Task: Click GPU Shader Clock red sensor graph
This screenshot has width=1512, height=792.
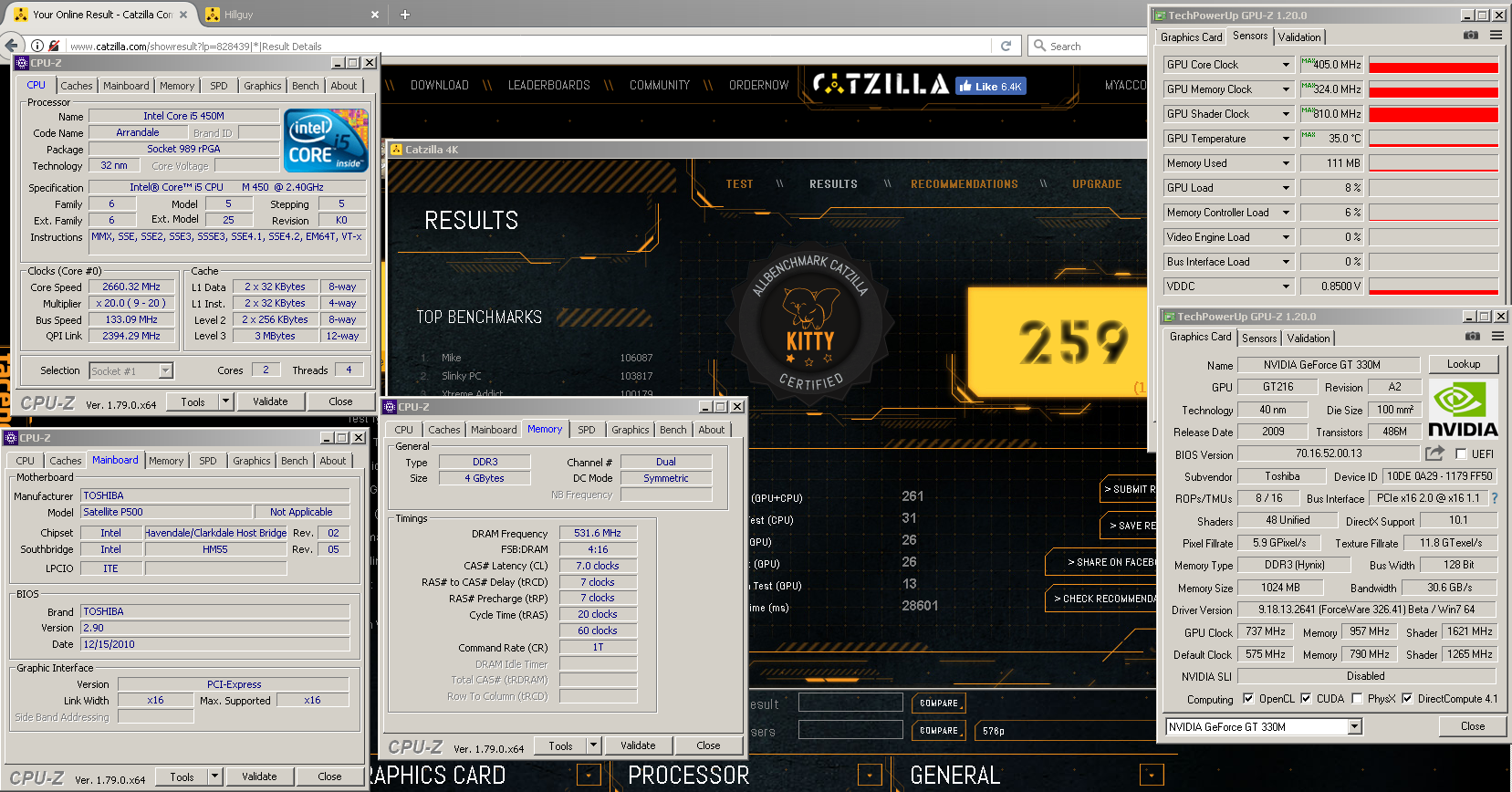Action: (1434, 114)
